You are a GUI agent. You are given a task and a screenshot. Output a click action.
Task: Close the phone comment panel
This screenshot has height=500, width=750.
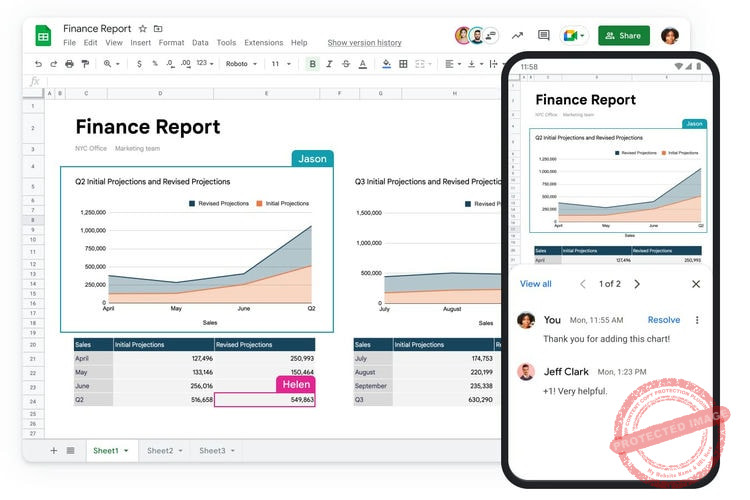696,284
